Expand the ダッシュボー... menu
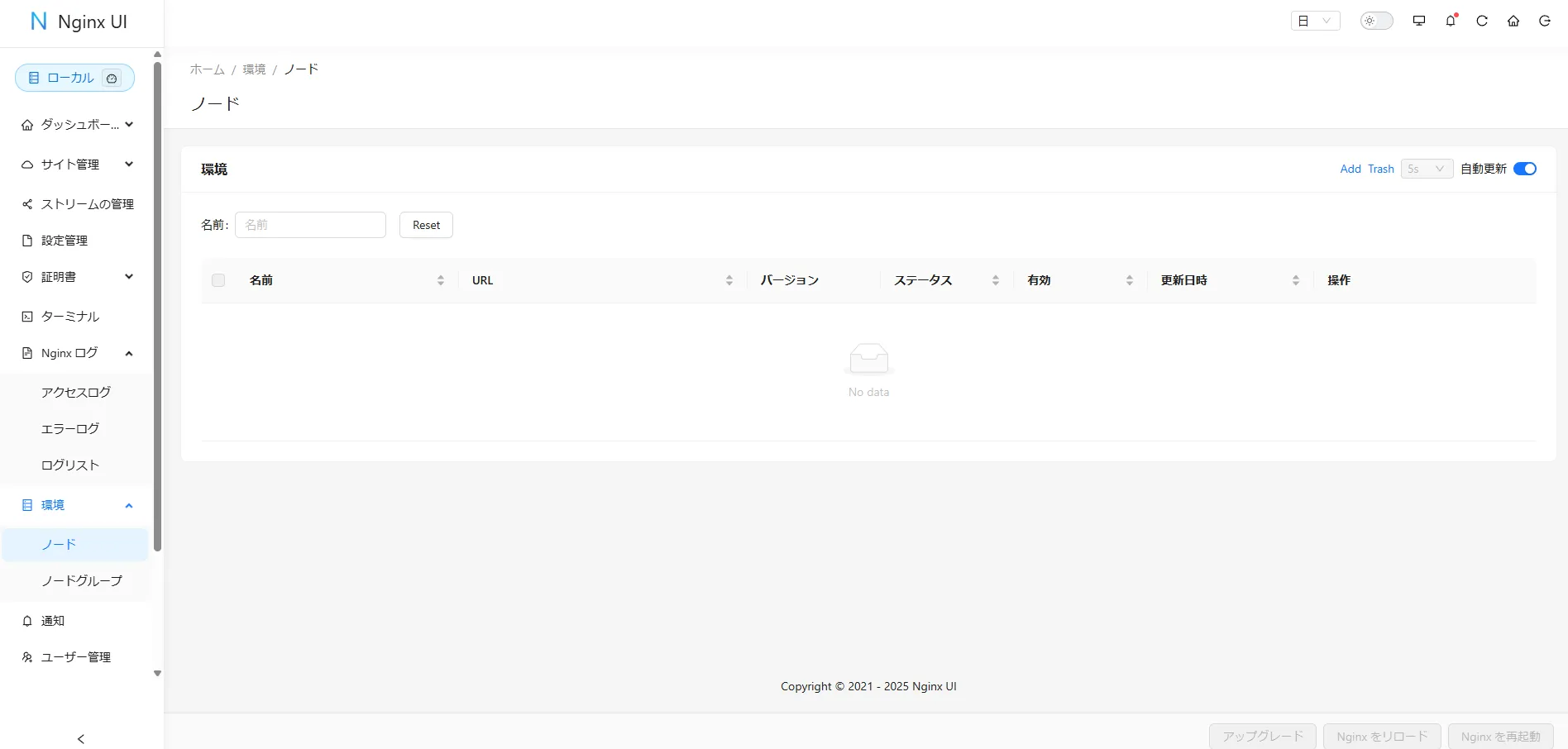This screenshot has width=1568, height=749. pos(77,125)
